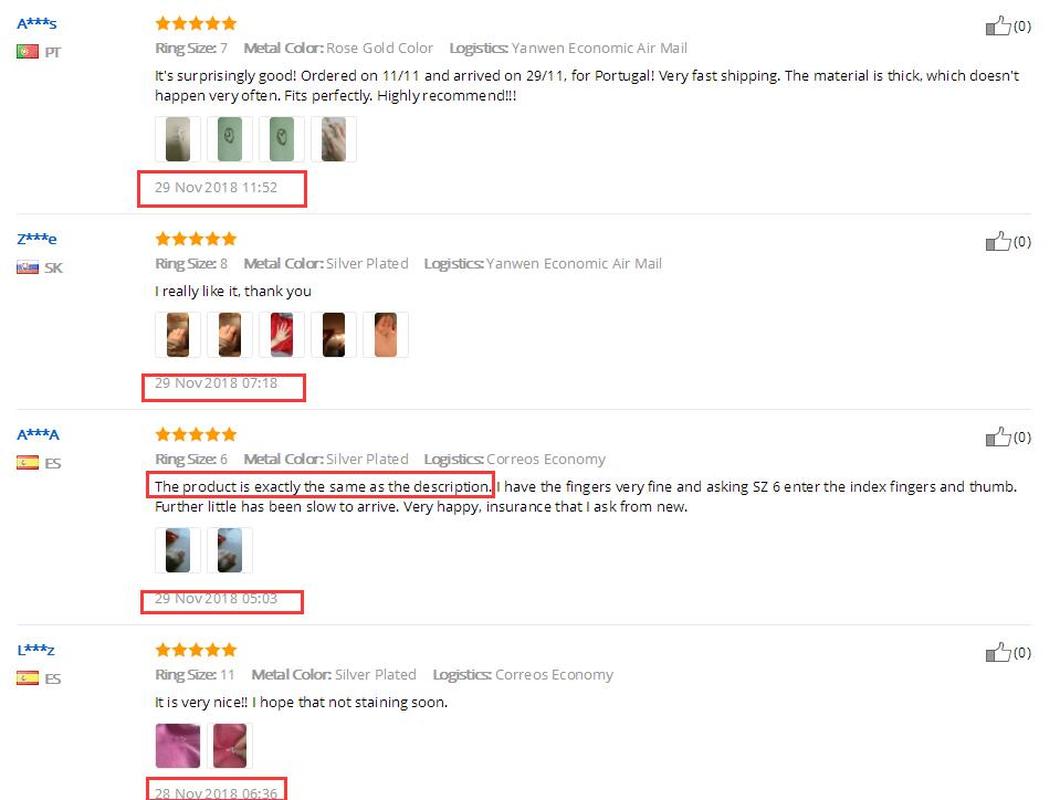Click Spain flag beside A***A reviewer
The height and width of the screenshot is (800, 1060).
click(x=27, y=463)
